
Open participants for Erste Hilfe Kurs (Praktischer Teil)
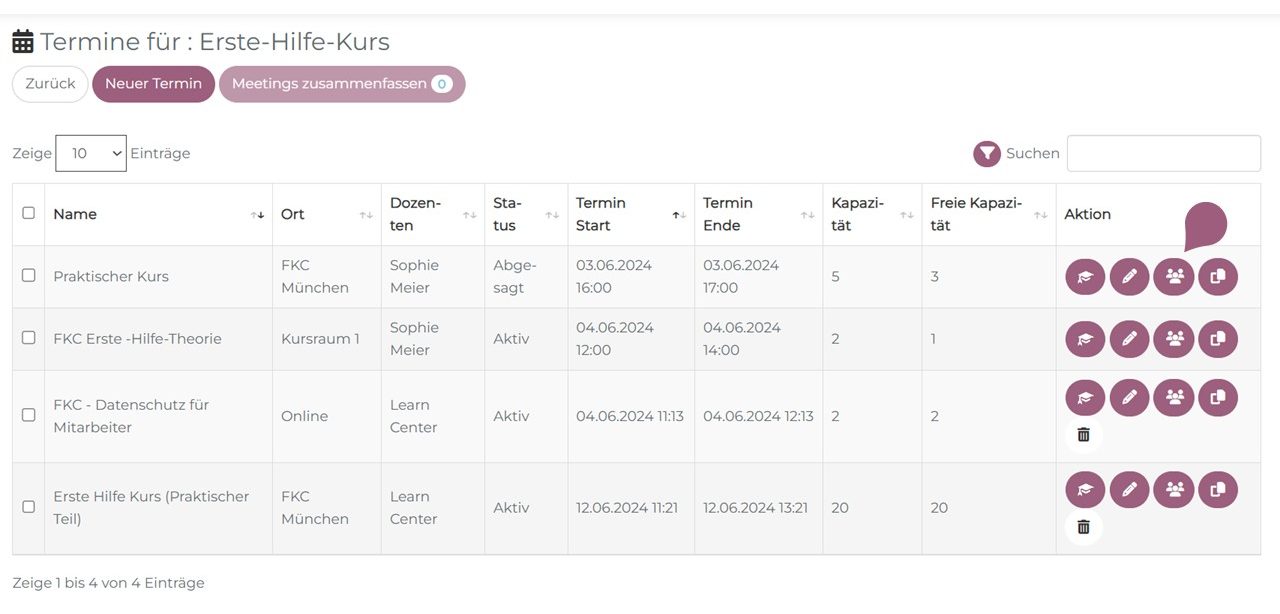tap(1173, 490)
